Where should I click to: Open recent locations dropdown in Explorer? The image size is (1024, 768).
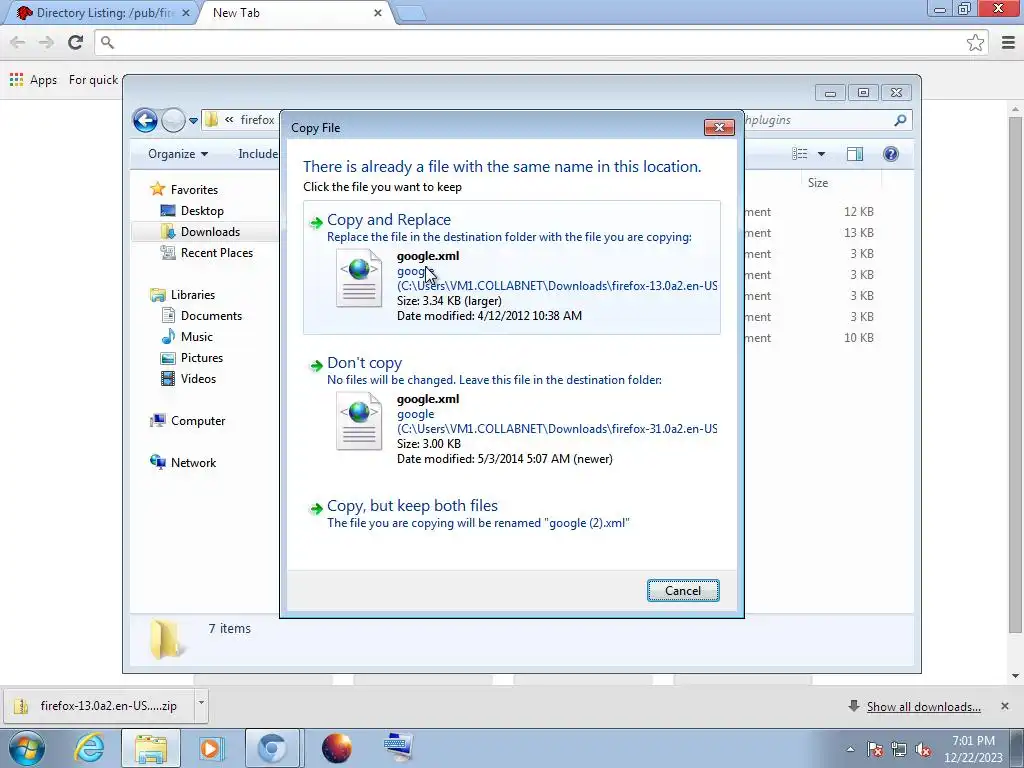pyautogui.click(x=193, y=121)
